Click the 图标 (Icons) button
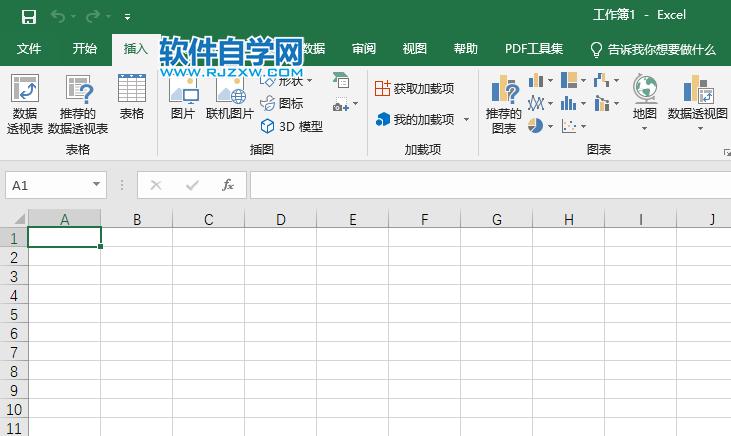The height and width of the screenshot is (436, 731). click(x=282, y=104)
